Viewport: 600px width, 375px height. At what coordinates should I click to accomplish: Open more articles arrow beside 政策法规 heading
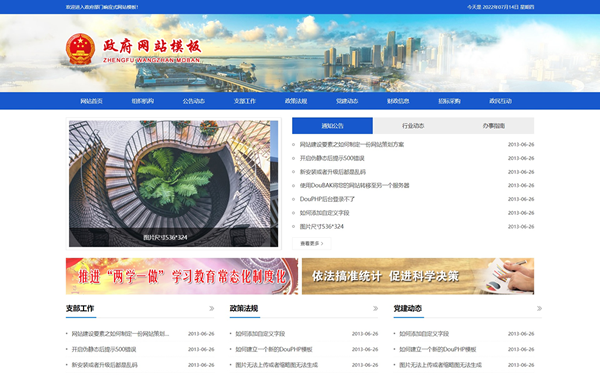tap(375, 308)
